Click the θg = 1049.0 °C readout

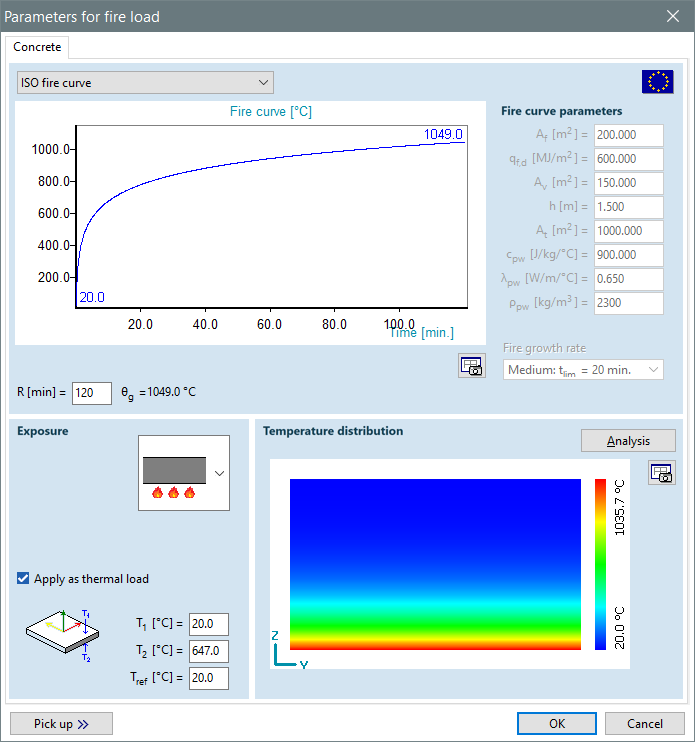coord(158,392)
